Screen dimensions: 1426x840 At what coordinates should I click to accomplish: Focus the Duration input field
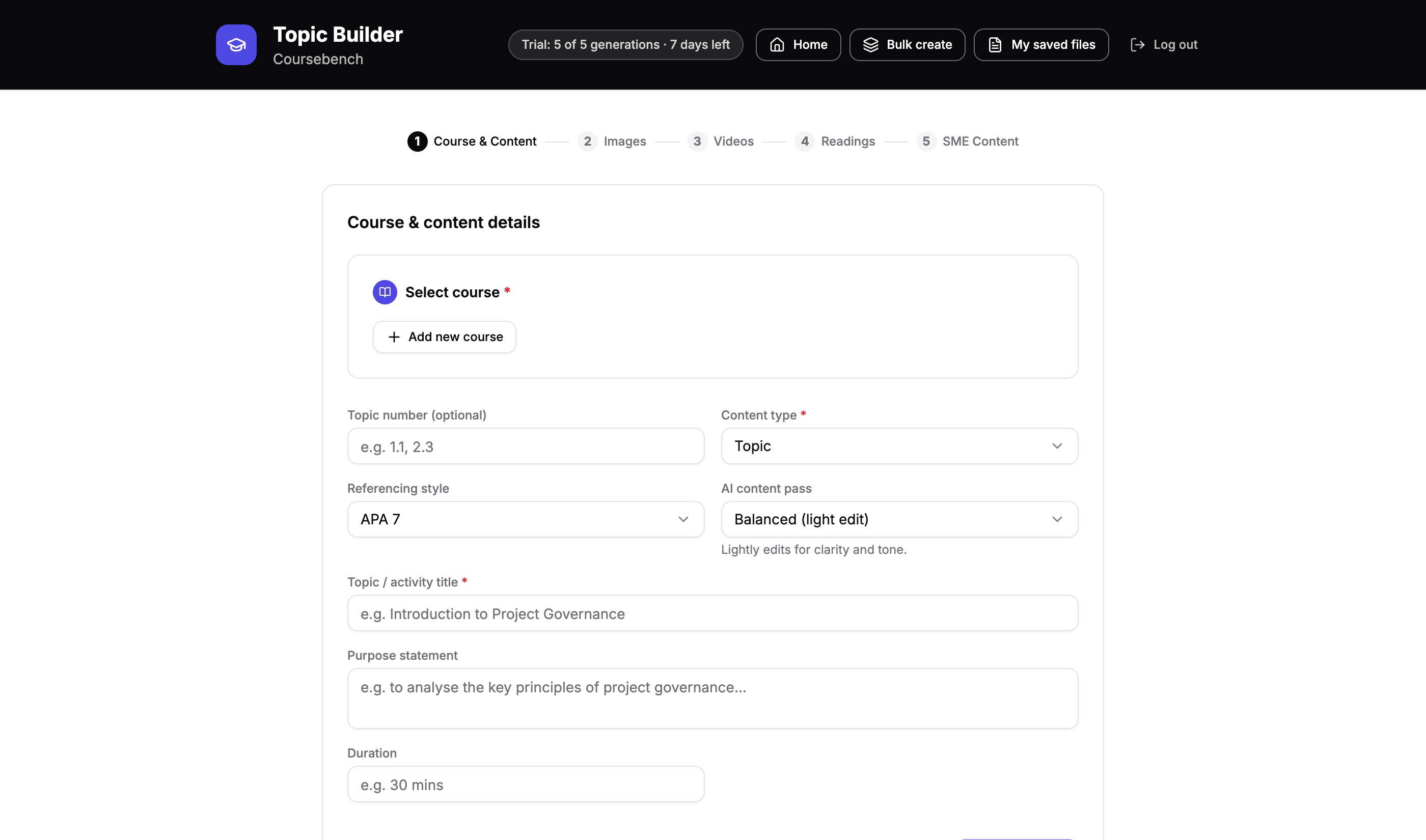[526, 784]
